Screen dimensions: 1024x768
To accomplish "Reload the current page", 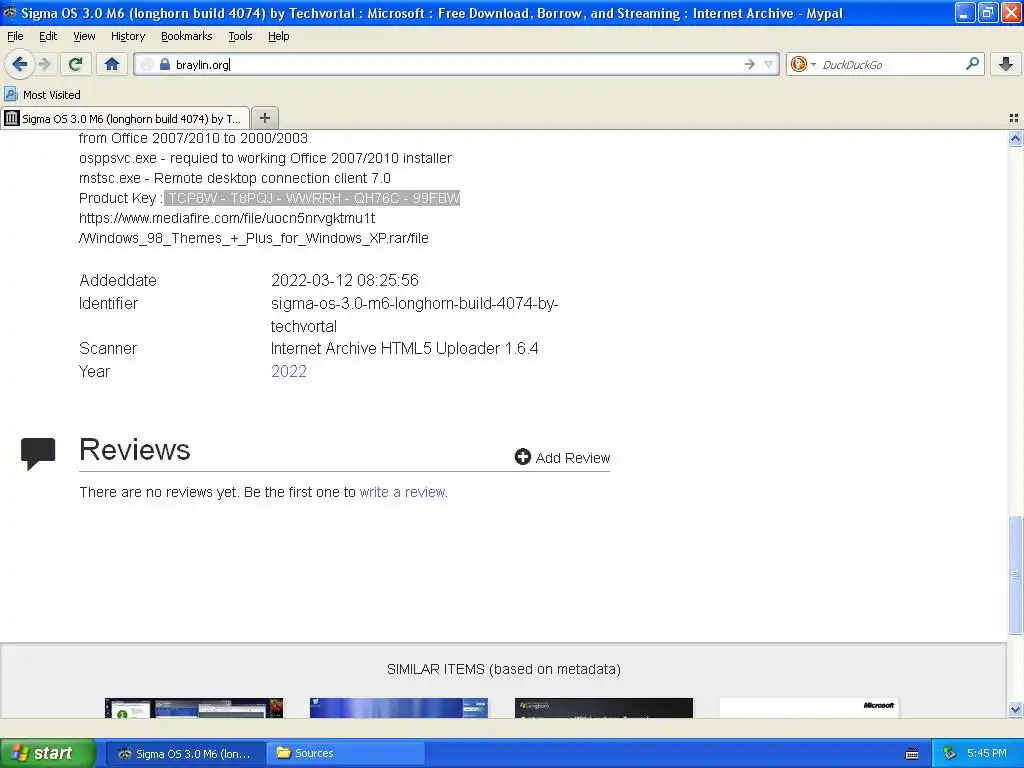I will pos(76,64).
